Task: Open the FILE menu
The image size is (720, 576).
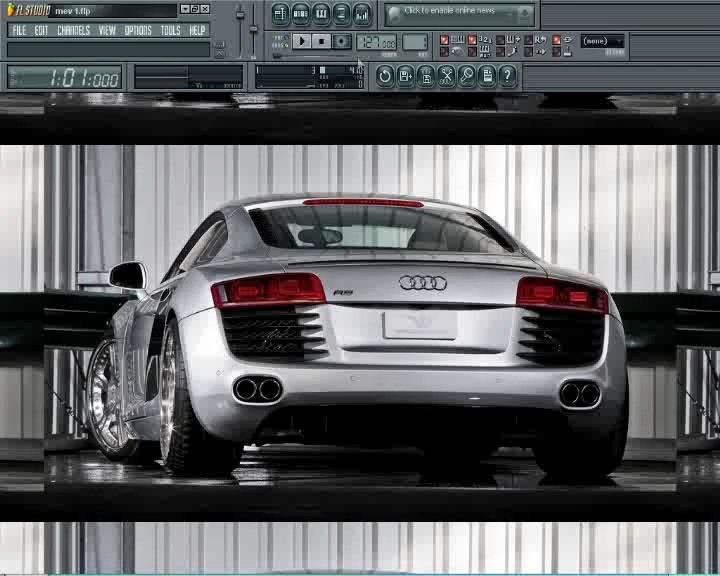Action: (19, 30)
